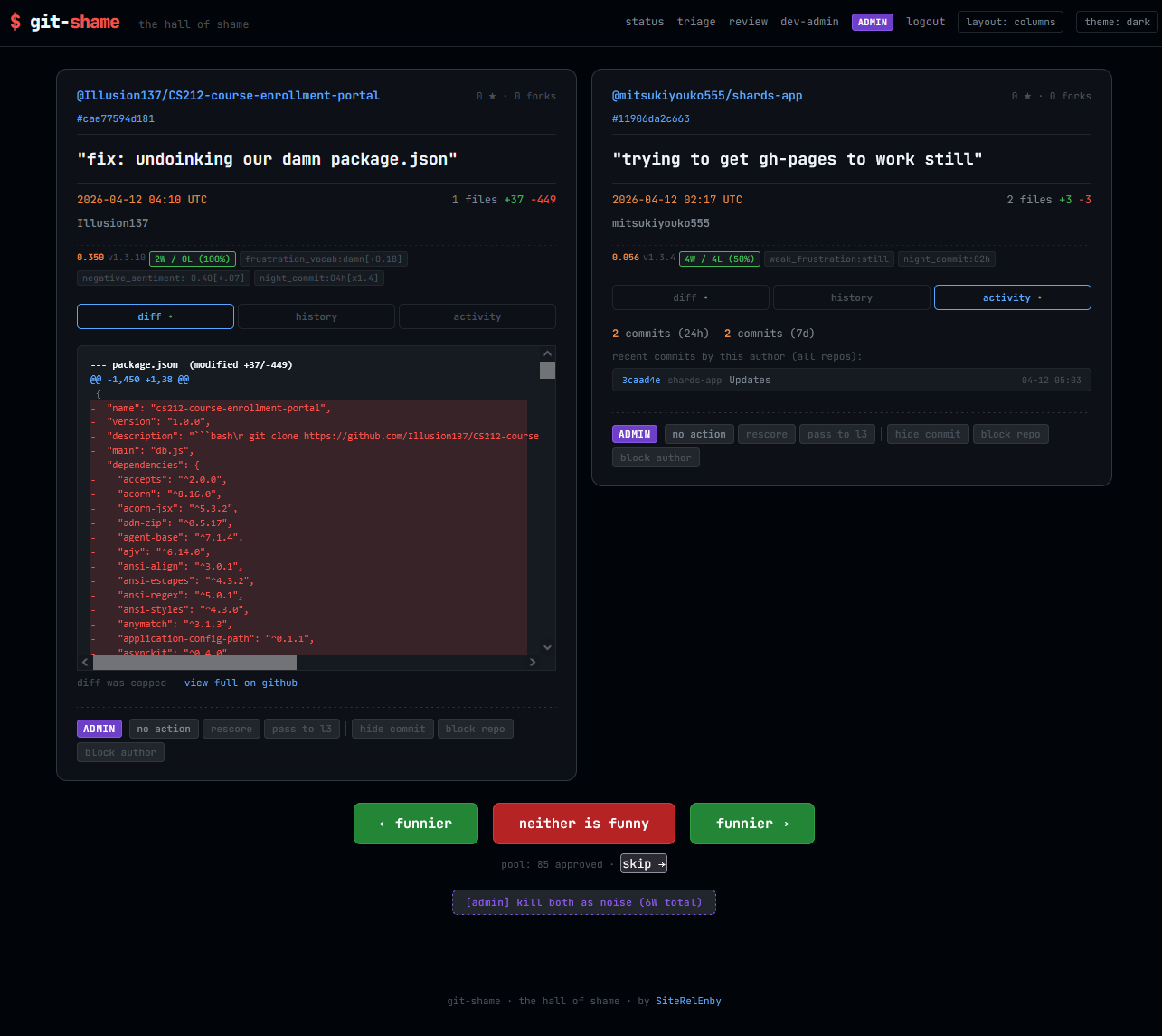
Task: Click the diff's right scroll arrow
Action: tap(533, 662)
